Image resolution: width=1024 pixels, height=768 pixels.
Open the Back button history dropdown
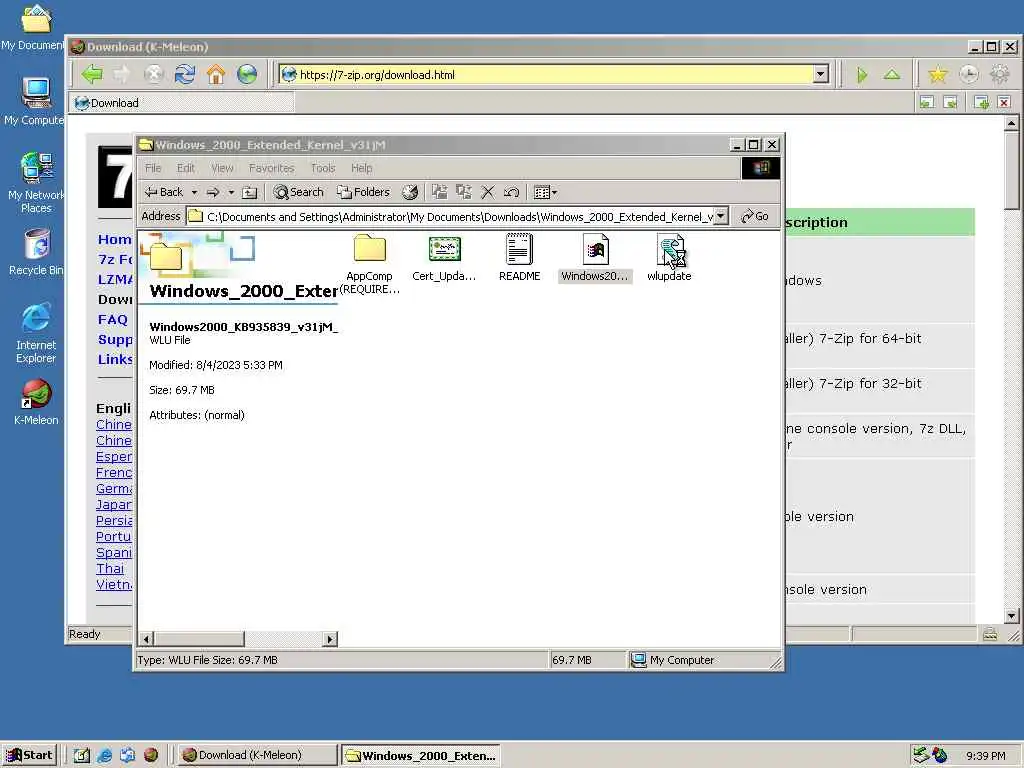(x=195, y=192)
